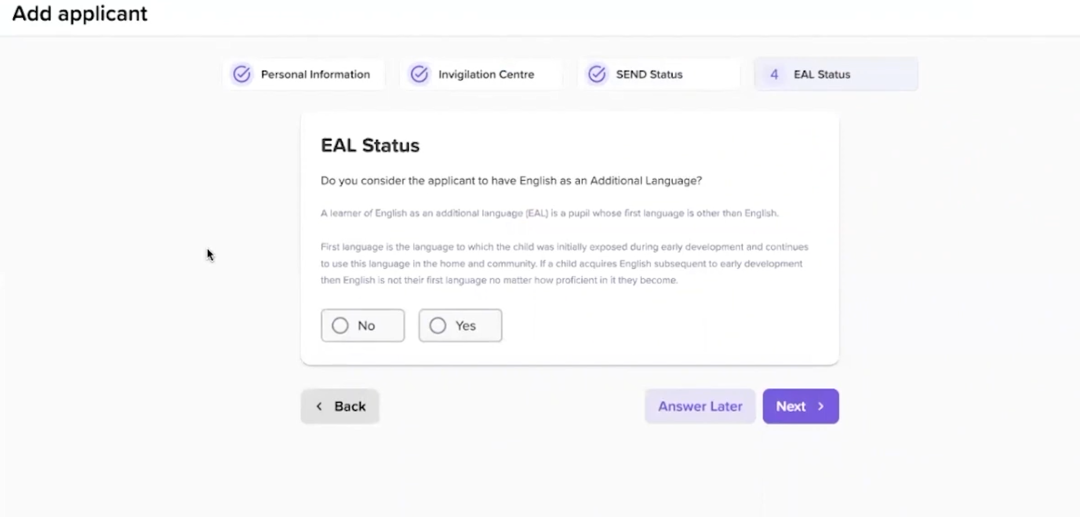Choose the No option label
Viewport: 1080px width, 517px height.
pyautogui.click(x=366, y=326)
